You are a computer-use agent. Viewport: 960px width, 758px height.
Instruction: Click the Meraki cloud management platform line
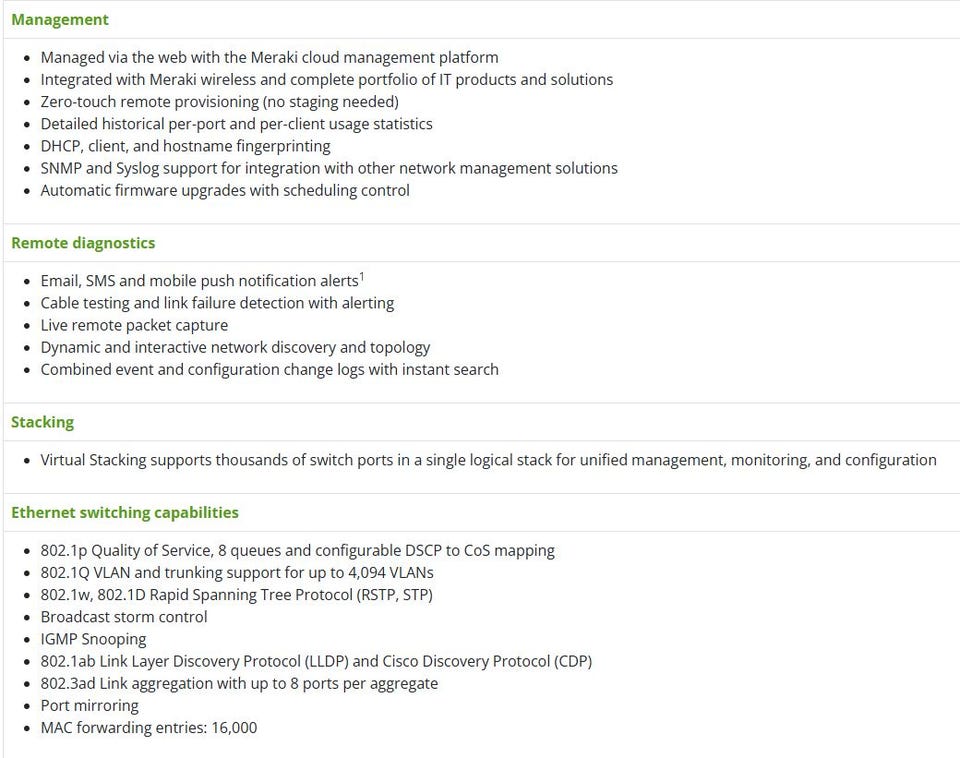click(x=269, y=57)
